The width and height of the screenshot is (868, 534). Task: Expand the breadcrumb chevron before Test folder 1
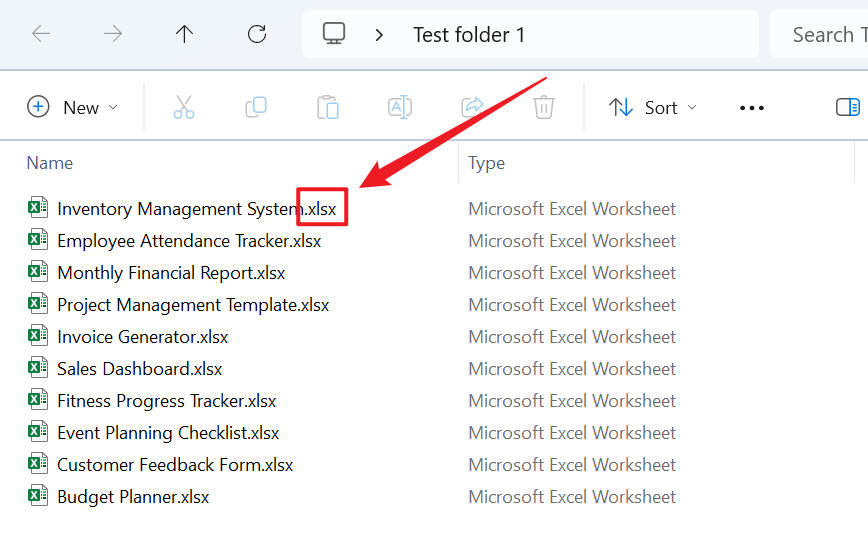(x=379, y=35)
